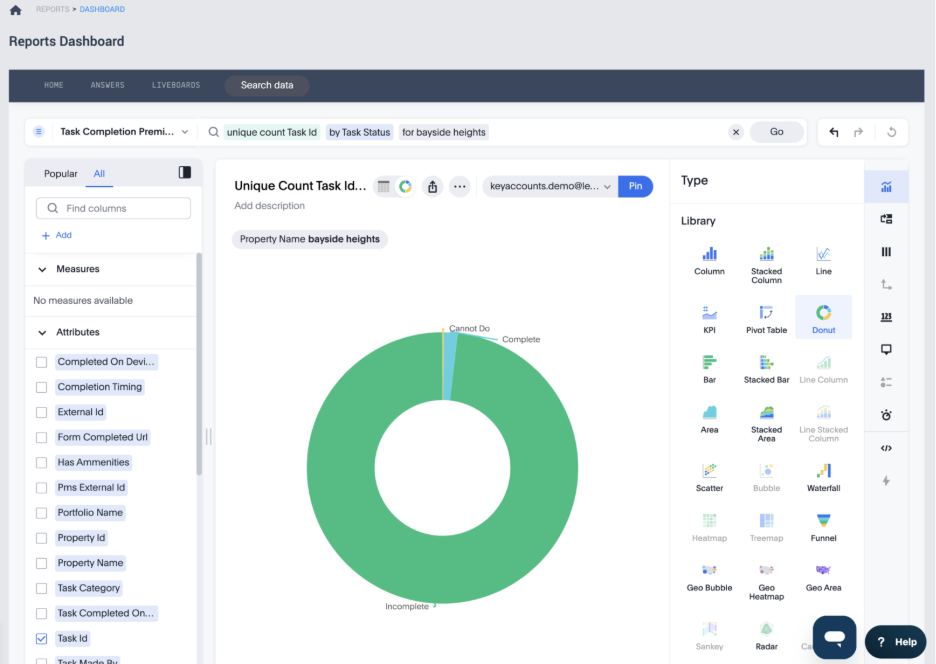Select the Column chart type
The image size is (936, 664).
(709, 260)
